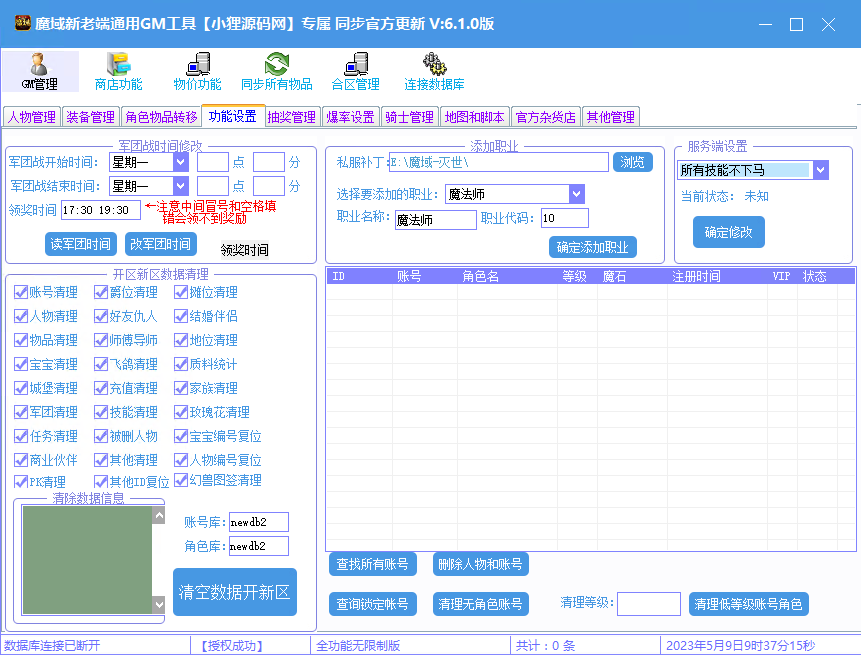Open the 商店功能 toolbar icon

coord(118,64)
